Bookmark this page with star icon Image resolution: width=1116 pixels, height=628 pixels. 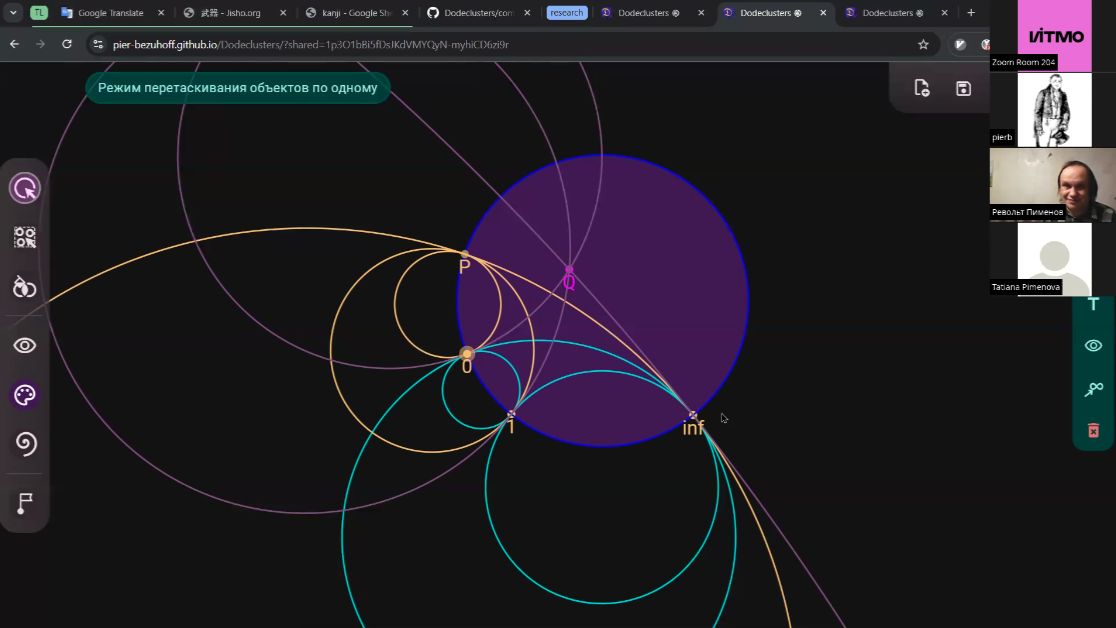point(923,44)
